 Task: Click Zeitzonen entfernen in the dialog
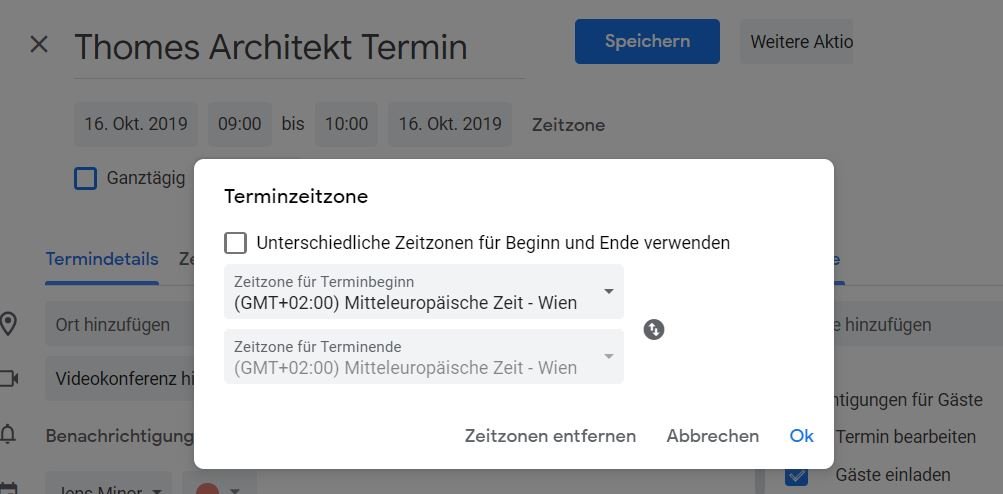coord(550,436)
